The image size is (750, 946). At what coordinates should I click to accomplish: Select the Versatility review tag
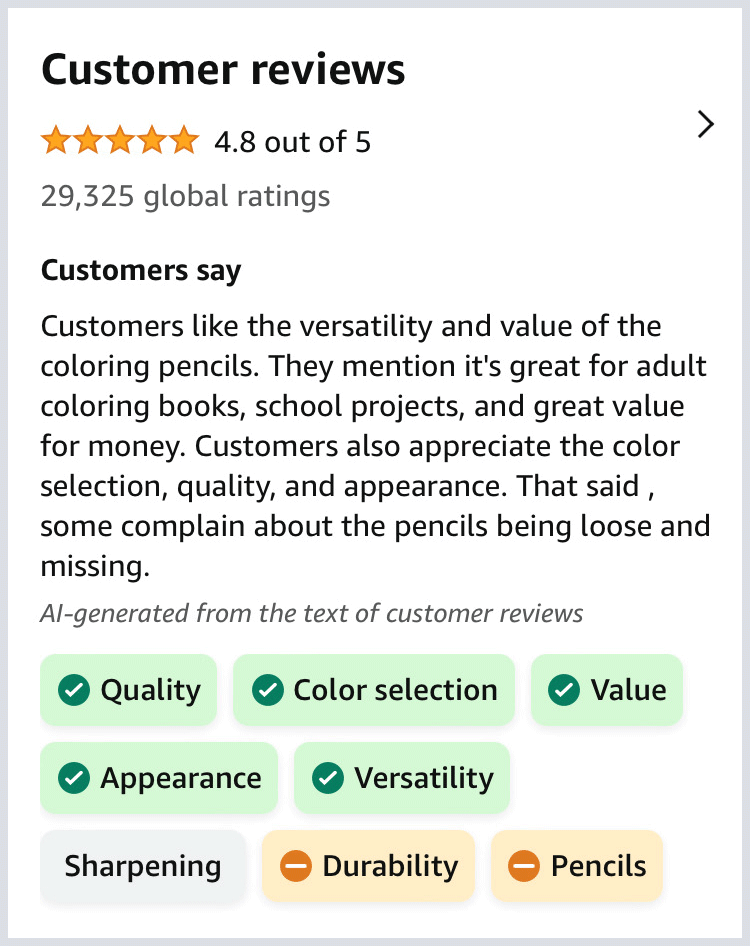coord(401,777)
